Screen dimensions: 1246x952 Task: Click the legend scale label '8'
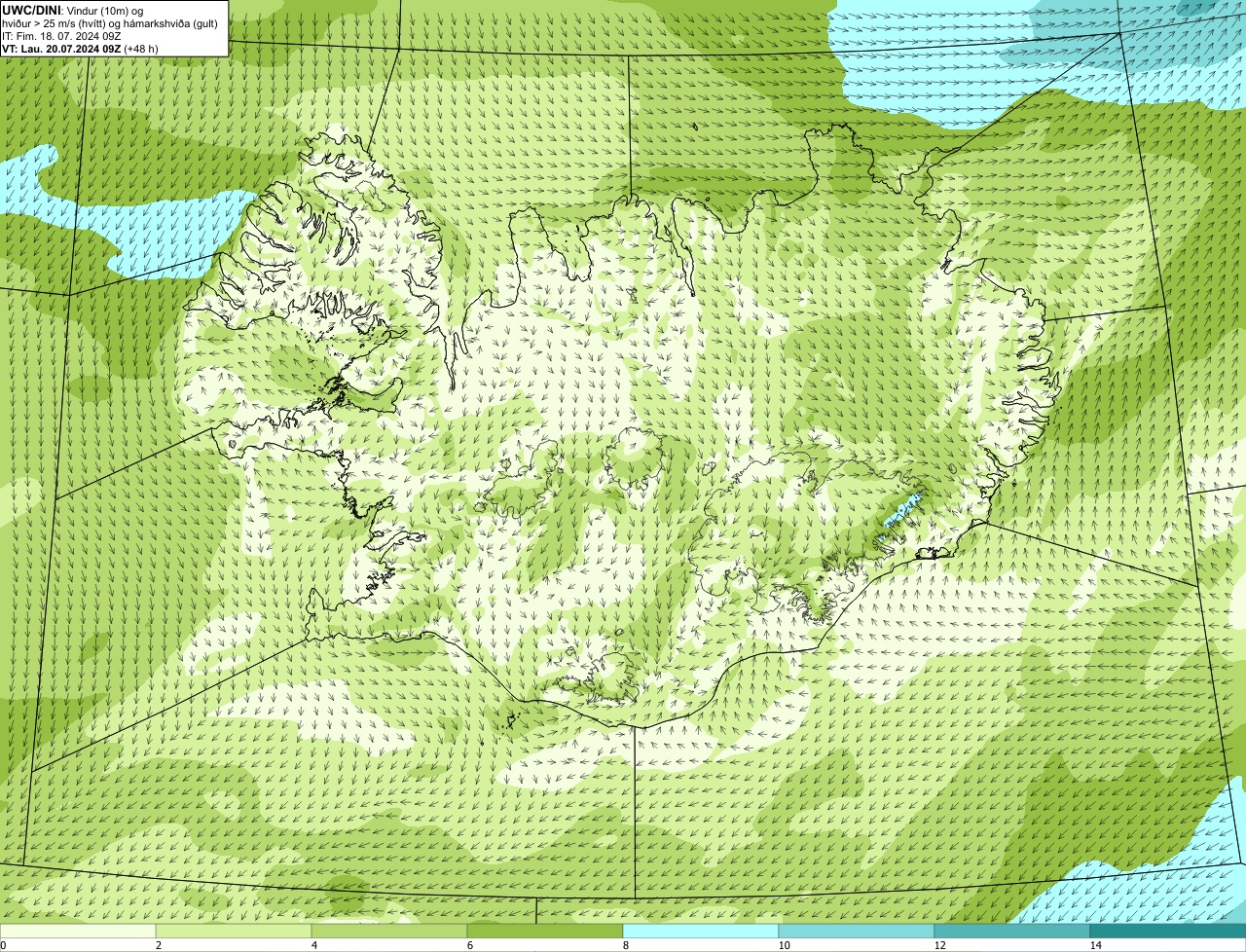[x=625, y=945]
